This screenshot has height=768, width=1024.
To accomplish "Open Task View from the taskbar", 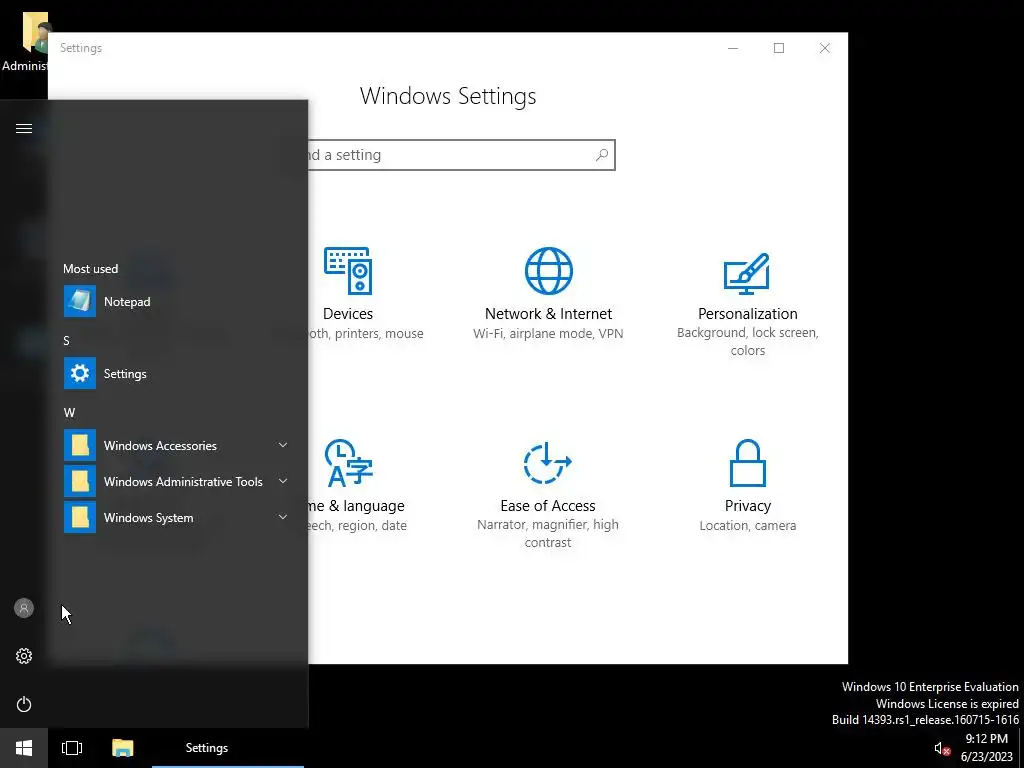I will click(x=72, y=748).
